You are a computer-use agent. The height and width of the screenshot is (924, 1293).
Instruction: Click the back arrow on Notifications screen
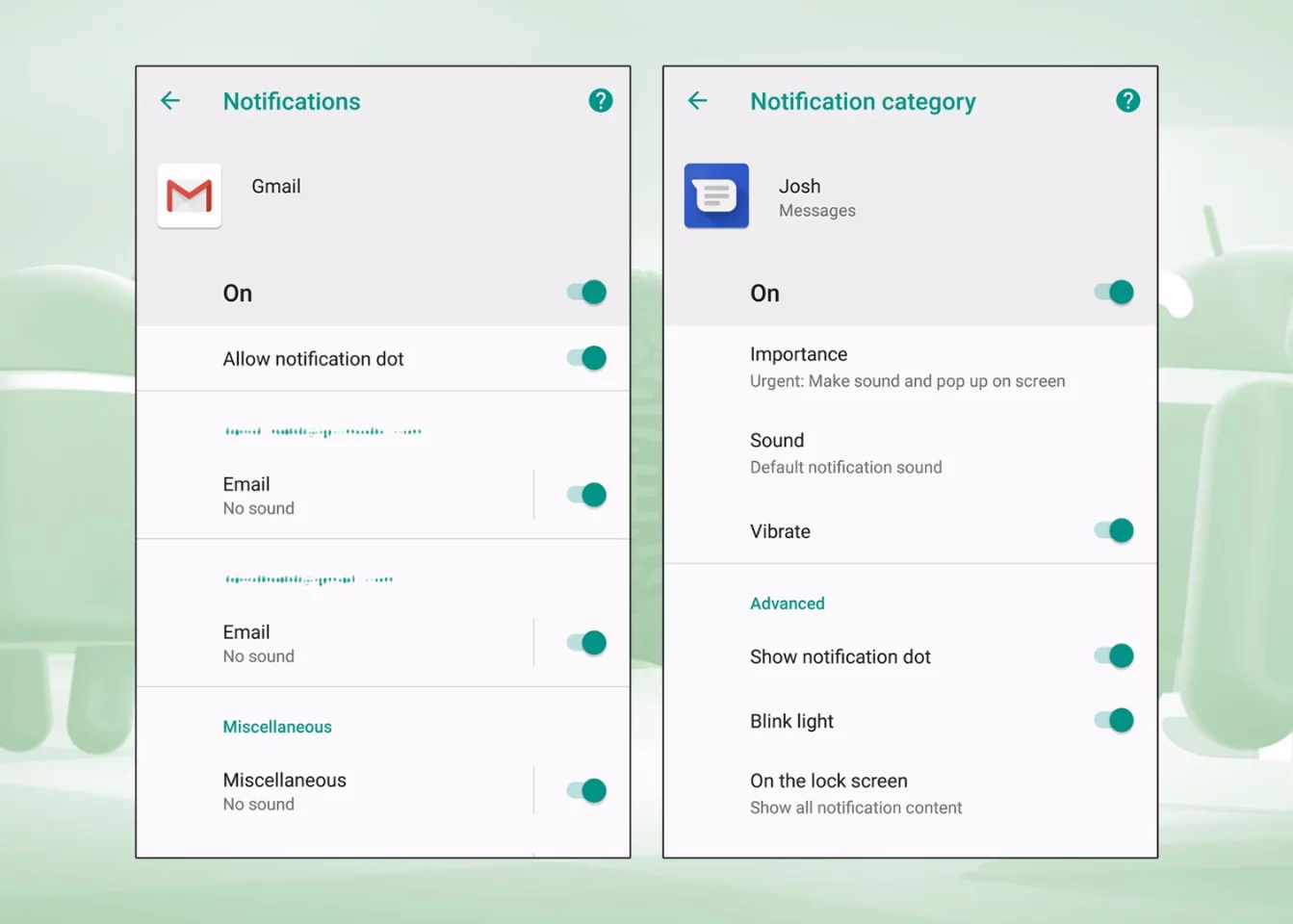click(170, 100)
